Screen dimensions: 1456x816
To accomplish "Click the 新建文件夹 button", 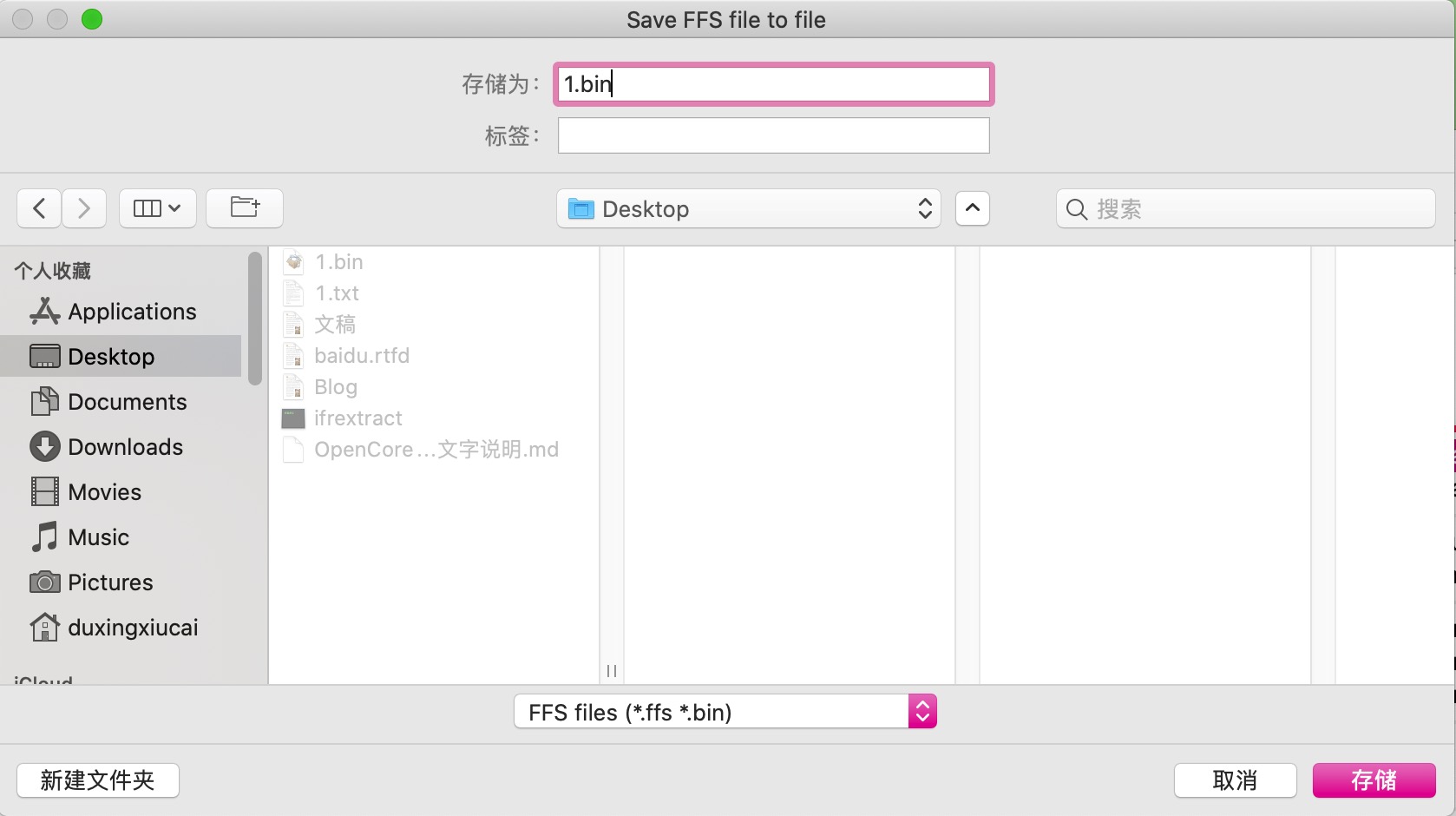I will point(98,780).
